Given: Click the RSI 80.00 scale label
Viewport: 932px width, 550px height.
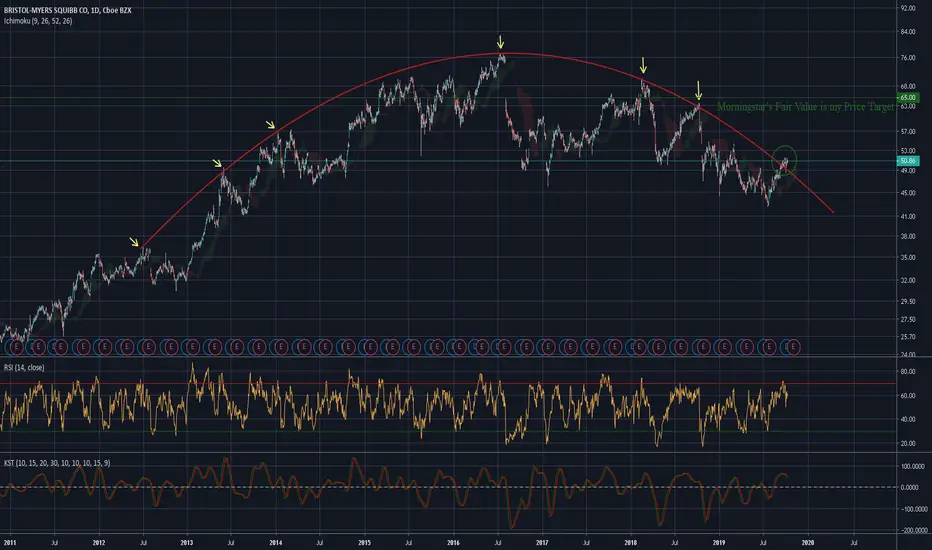Looking at the screenshot, I should coord(908,372).
